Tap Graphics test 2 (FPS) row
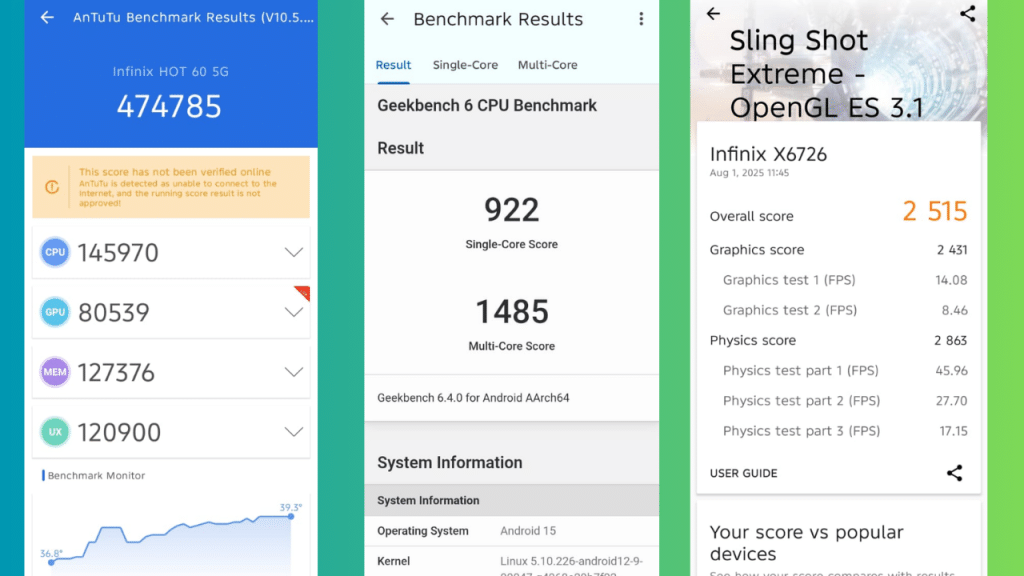The image size is (1024, 576). (845, 310)
